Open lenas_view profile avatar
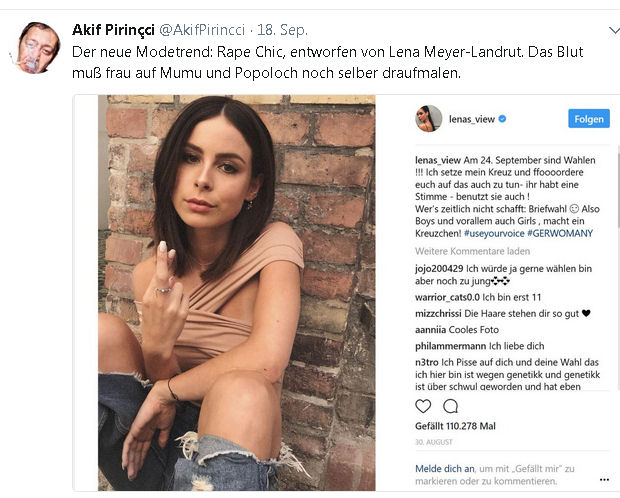 coord(429,118)
